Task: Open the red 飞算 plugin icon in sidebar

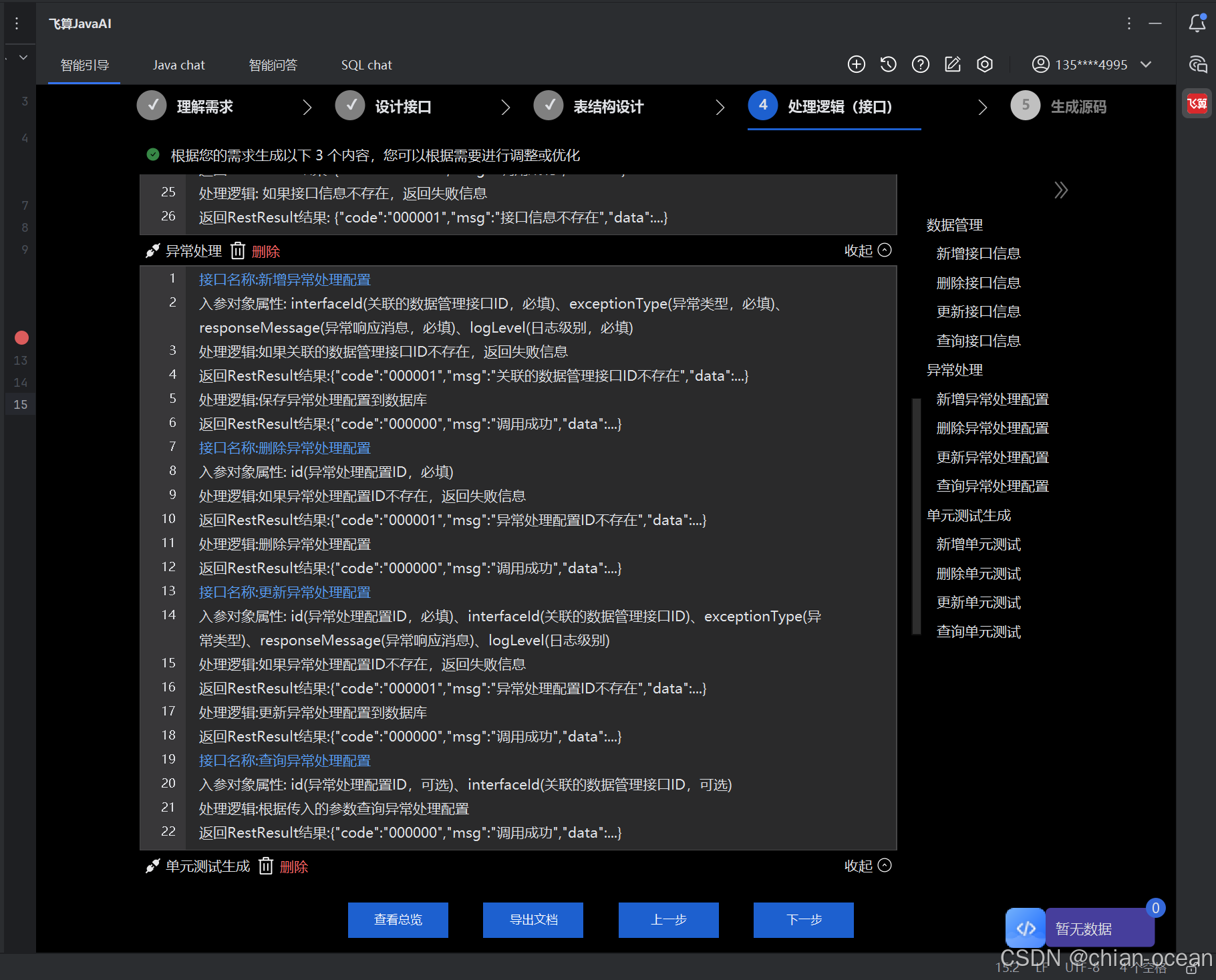Action: [x=1197, y=104]
